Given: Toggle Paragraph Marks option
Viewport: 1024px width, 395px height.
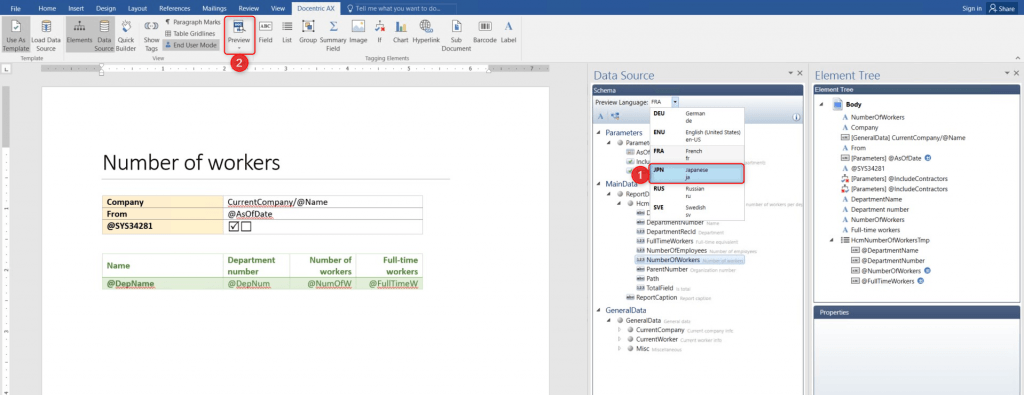Looking at the screenshot, I should (x=193, y=22).
